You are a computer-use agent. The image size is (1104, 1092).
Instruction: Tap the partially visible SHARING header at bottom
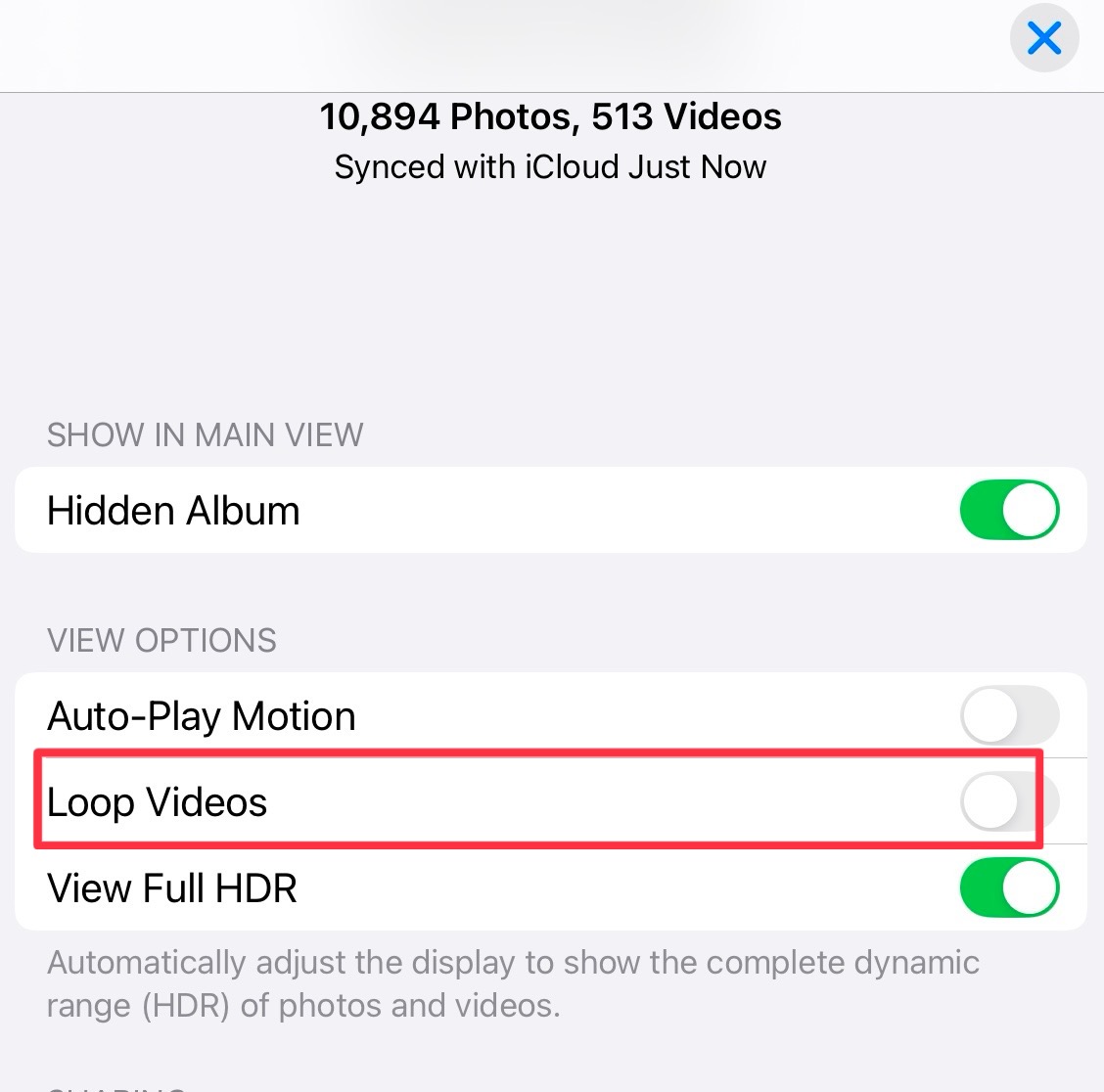click(116, 1088)
